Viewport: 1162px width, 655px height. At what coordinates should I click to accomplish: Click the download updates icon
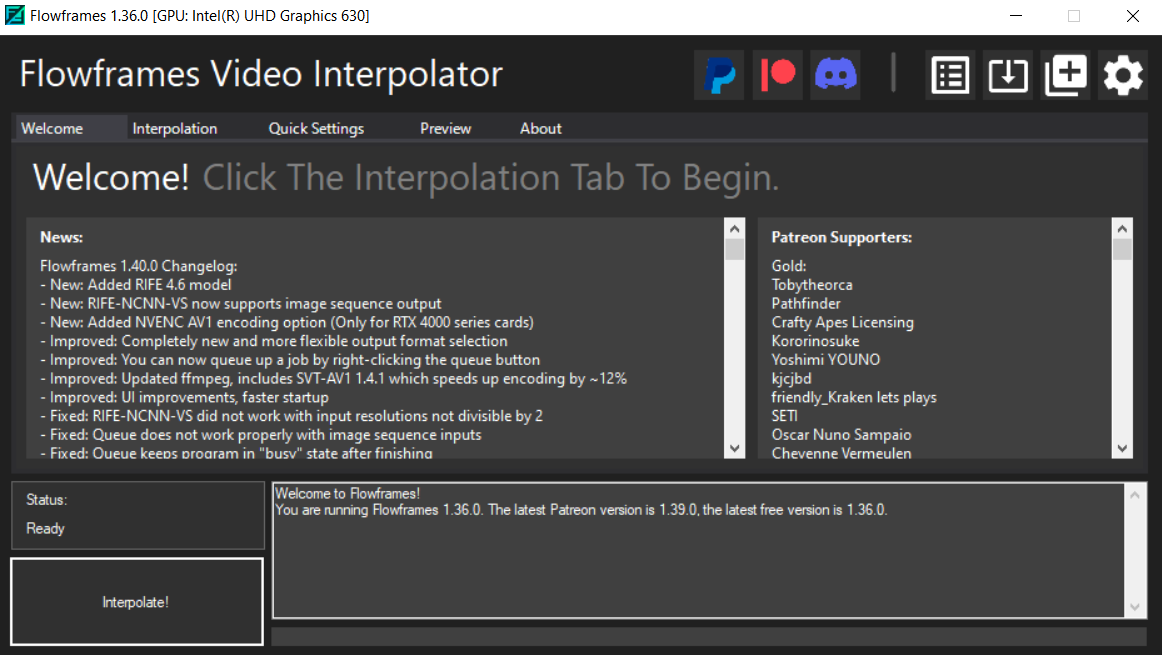pos(1008,75)
